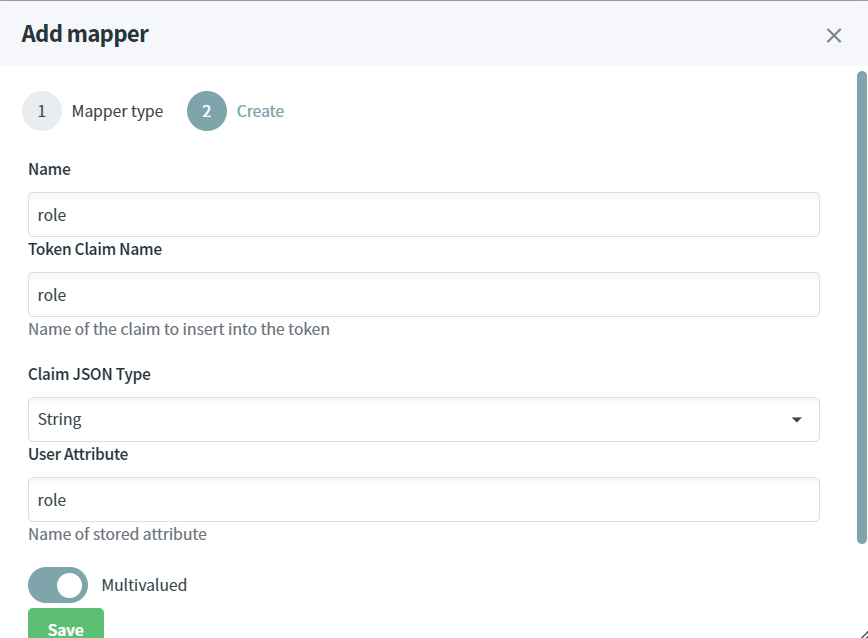Click the green Save button
Image resolution: width=868 pixels, height=638 pixels.
tap(65, 628)
